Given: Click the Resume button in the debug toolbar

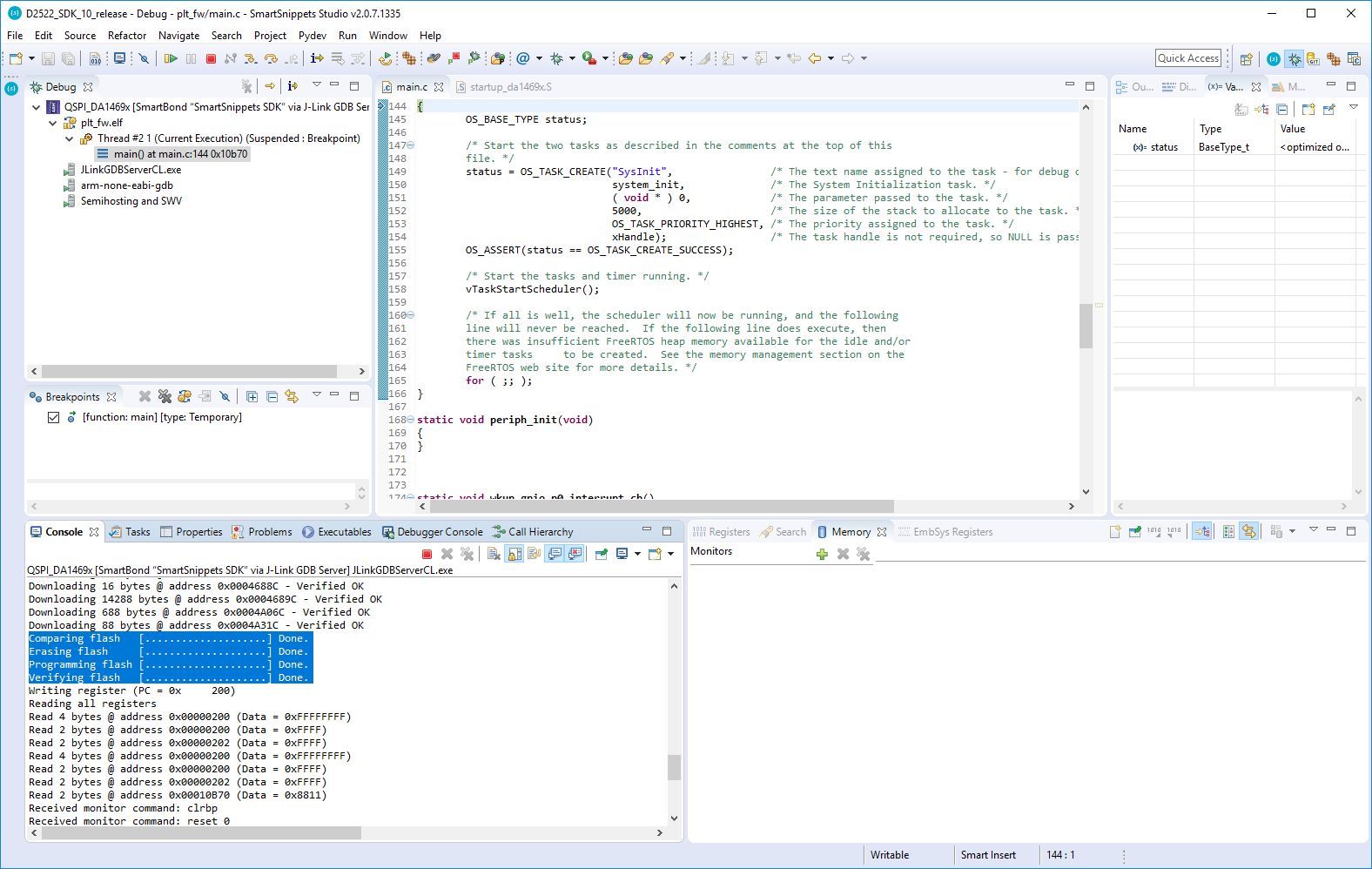Looking at the screenshot, I should [x=171, y=58].
